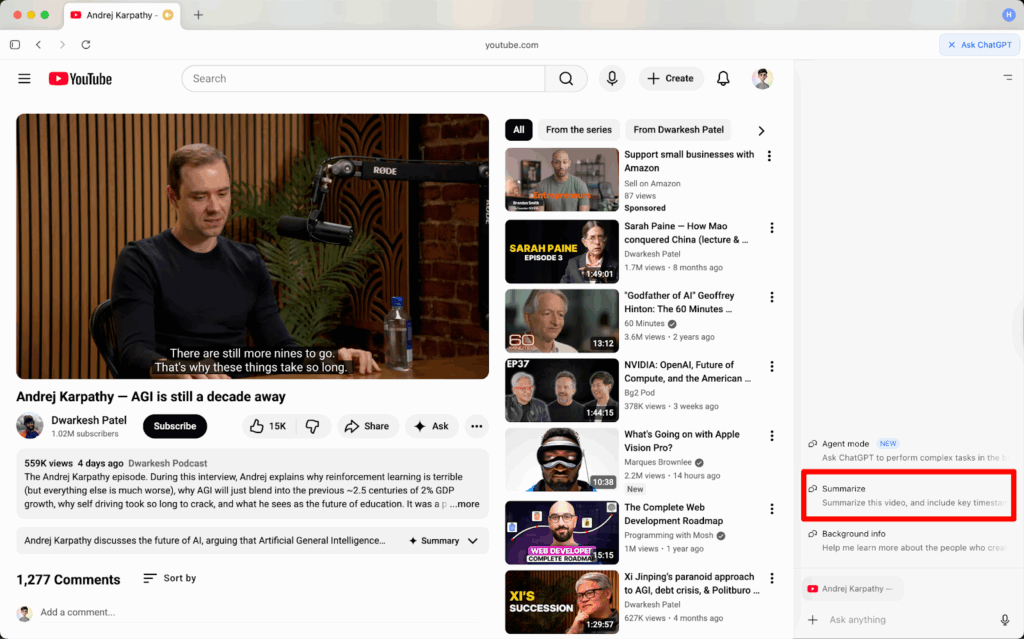
Task: Select the Andrej Karpathy browser tab
Action: click(122, 16)
